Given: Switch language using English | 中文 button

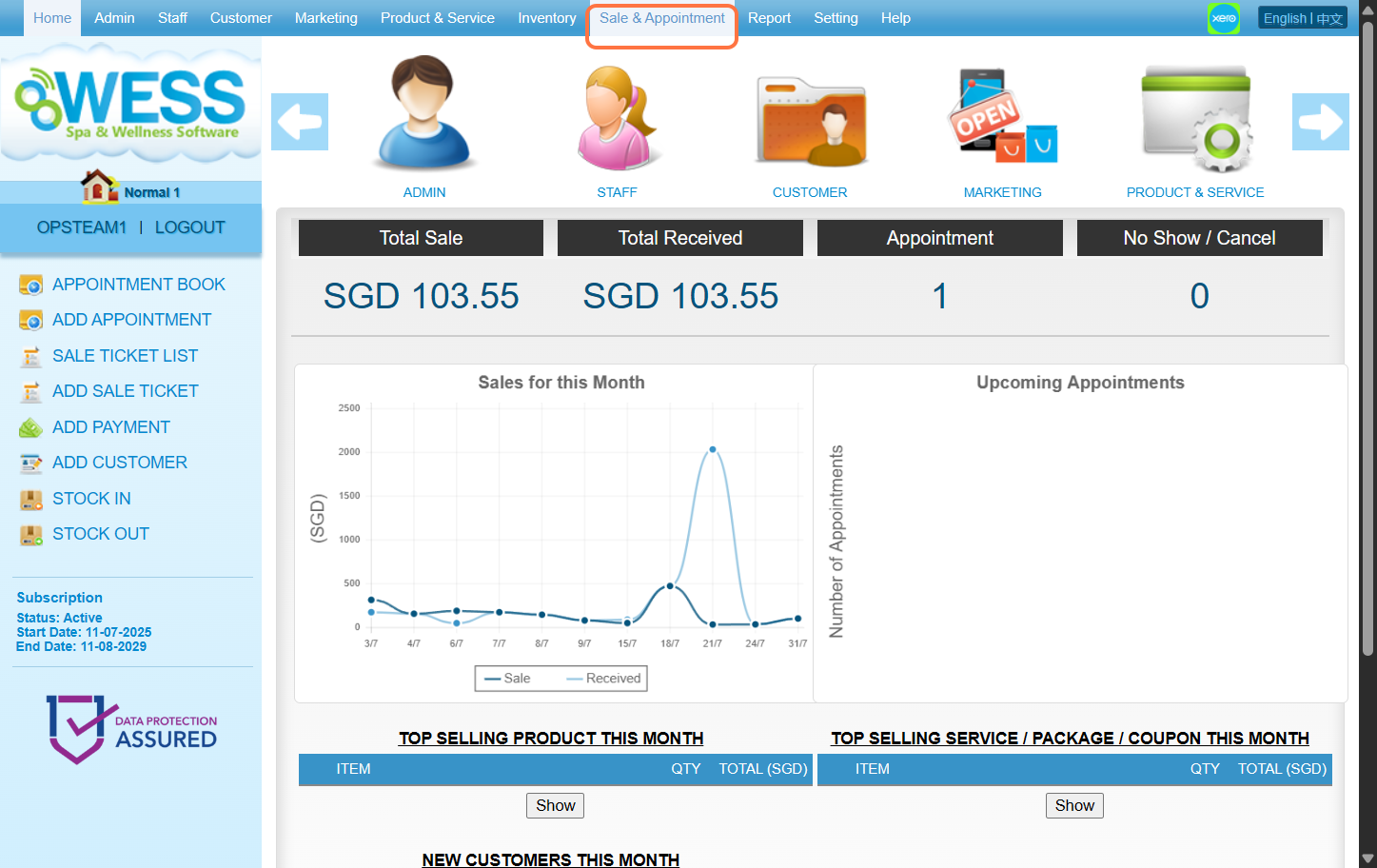Looking at the screenshot, I should [x=1302, y=18].
